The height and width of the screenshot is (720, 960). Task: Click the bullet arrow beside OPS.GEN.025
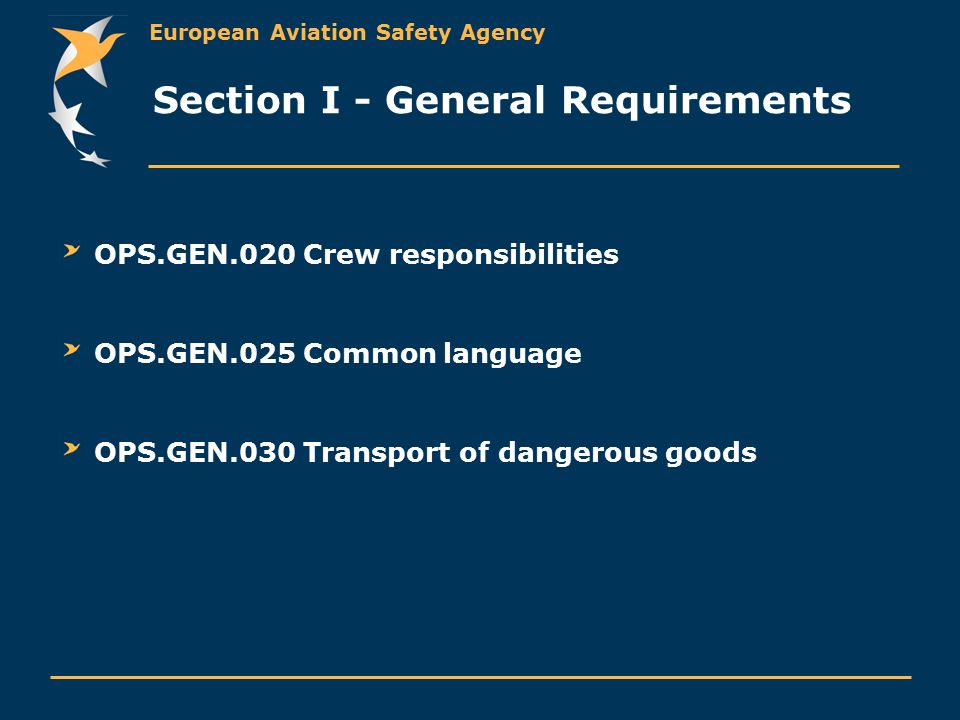click(72, 350)
